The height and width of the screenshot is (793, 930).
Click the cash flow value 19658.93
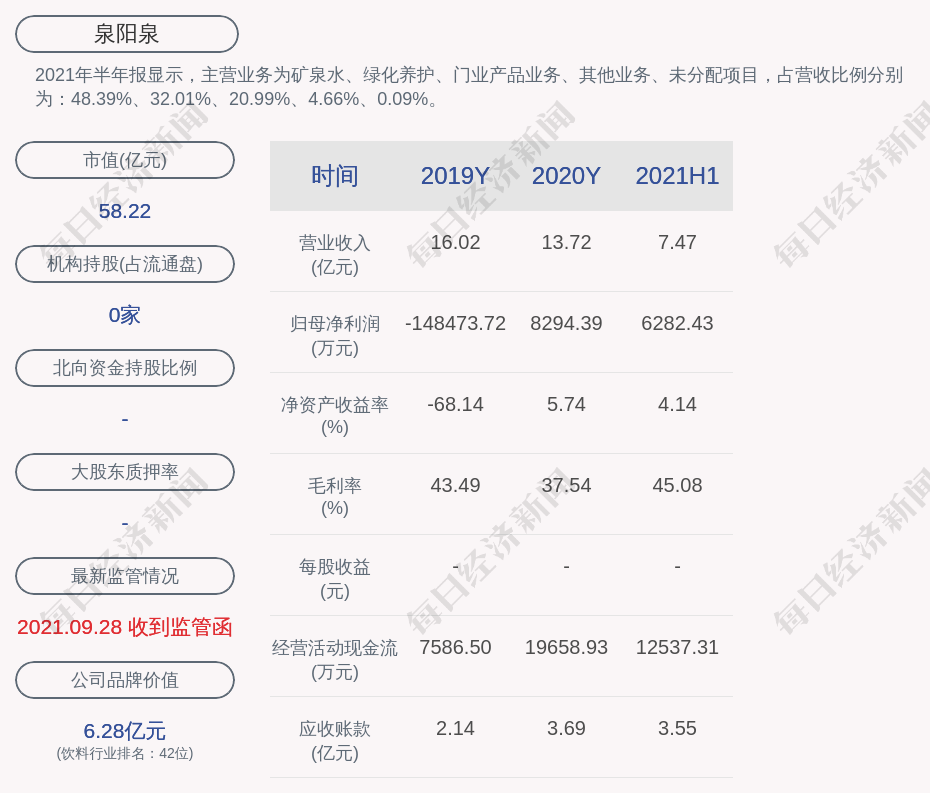click(x=566, y=647)
